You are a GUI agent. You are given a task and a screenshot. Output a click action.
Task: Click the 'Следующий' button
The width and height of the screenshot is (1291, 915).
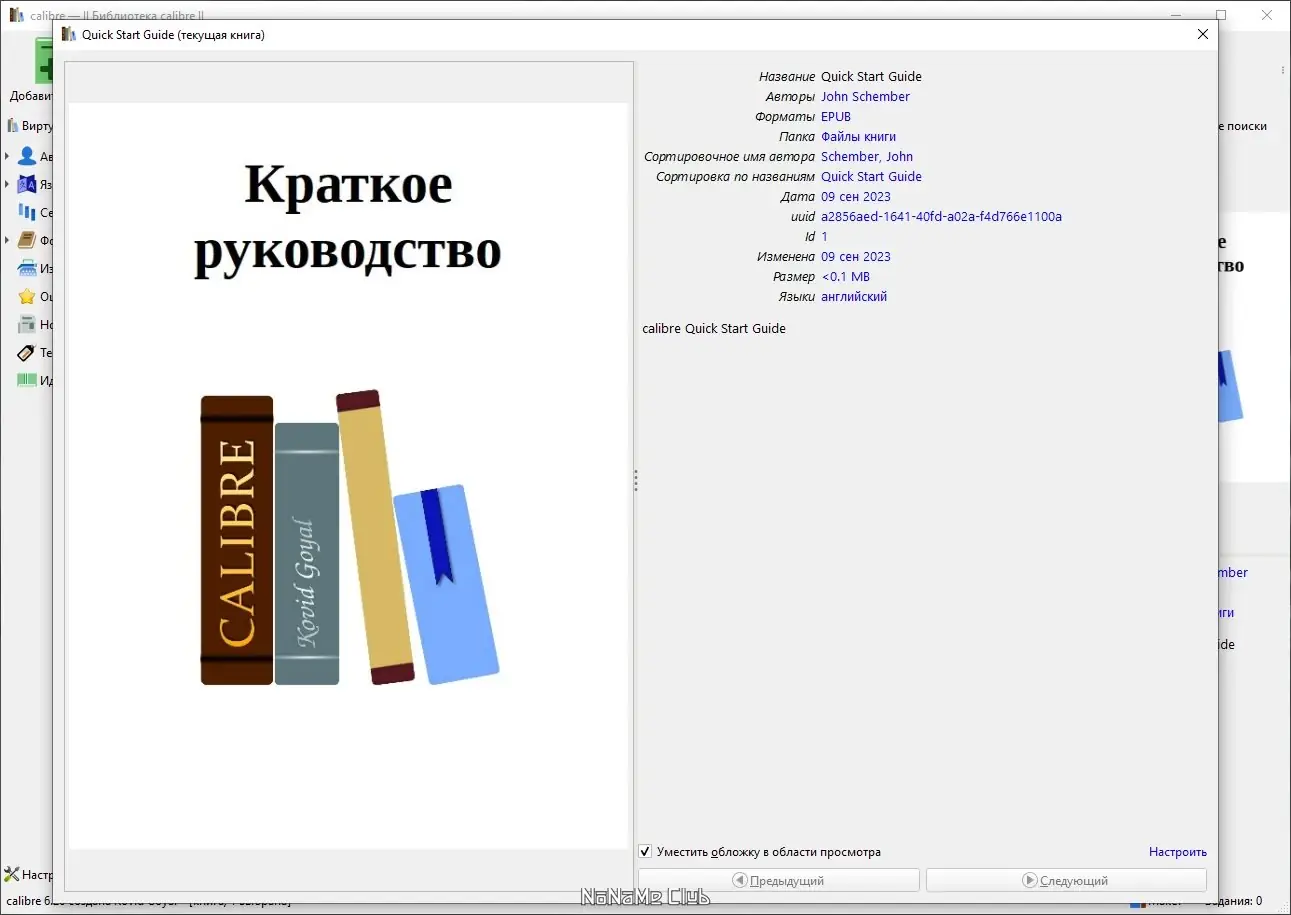click(1066, 880)
